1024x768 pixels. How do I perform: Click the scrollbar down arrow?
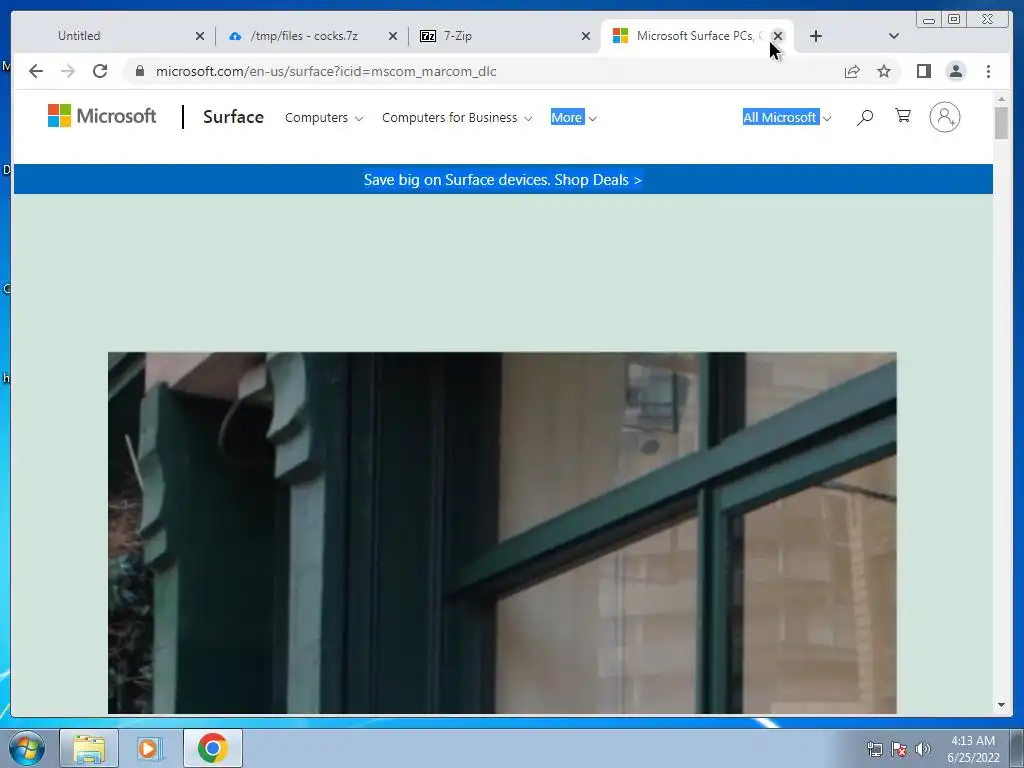(x=1001, y=705)
